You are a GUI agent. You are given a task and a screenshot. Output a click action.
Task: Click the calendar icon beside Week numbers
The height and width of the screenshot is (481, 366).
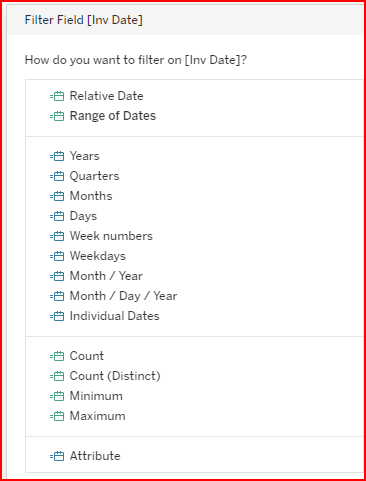coord(57,236)
